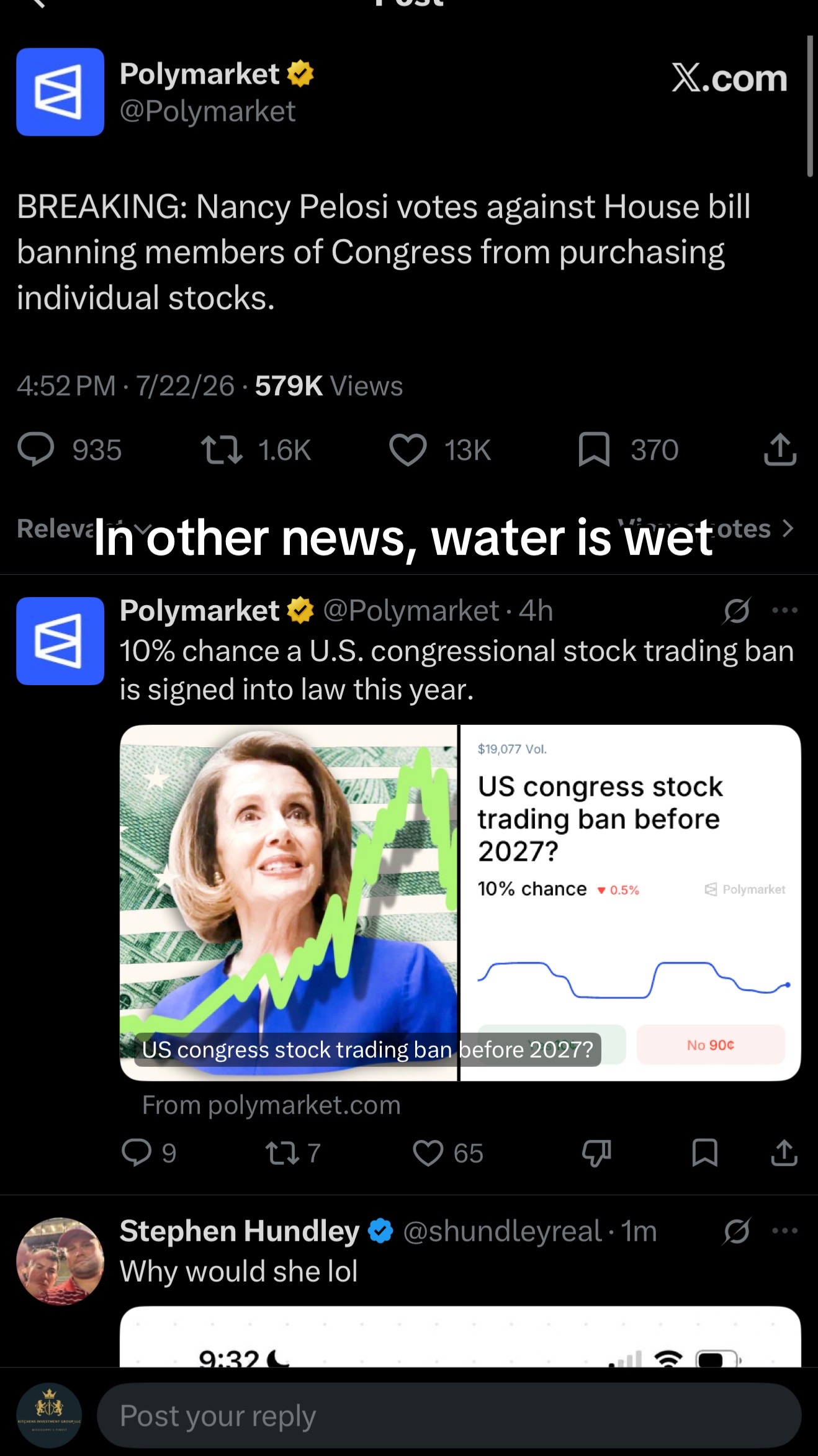Open the Grok icon on Polymarket reply

(737, 611)
